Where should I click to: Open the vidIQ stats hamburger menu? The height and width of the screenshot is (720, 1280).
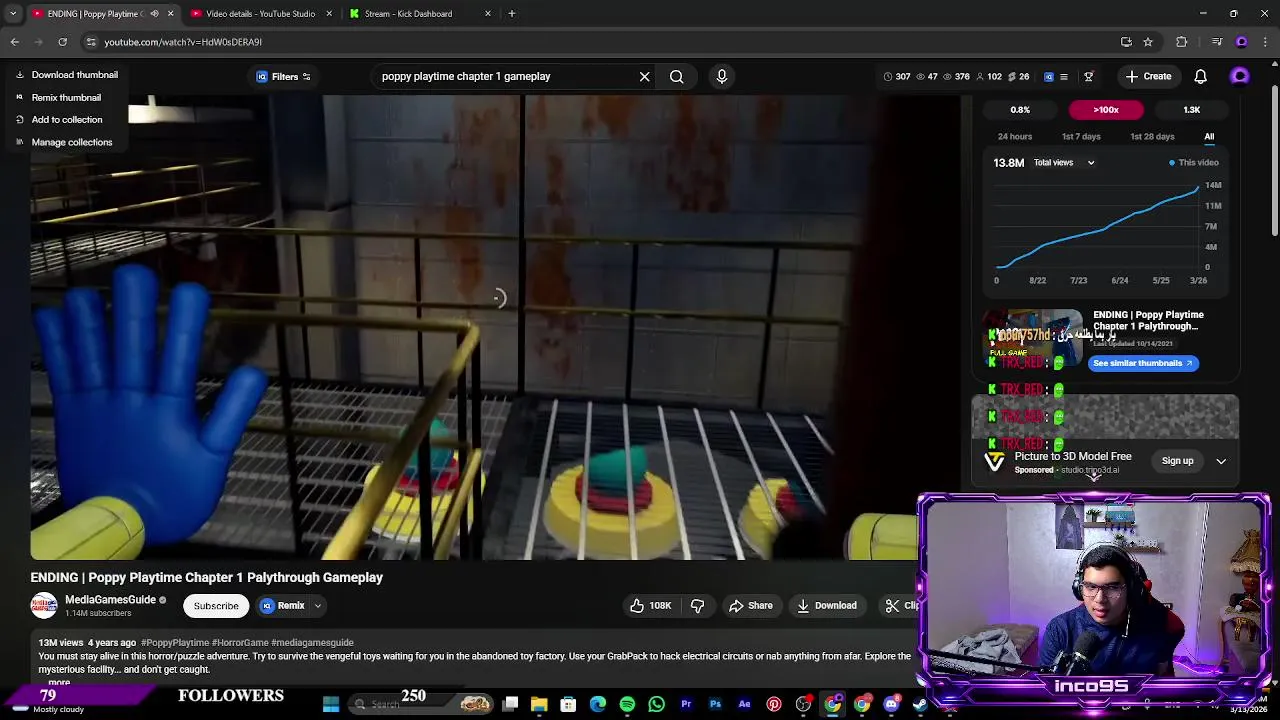[x=1064, y=76]
